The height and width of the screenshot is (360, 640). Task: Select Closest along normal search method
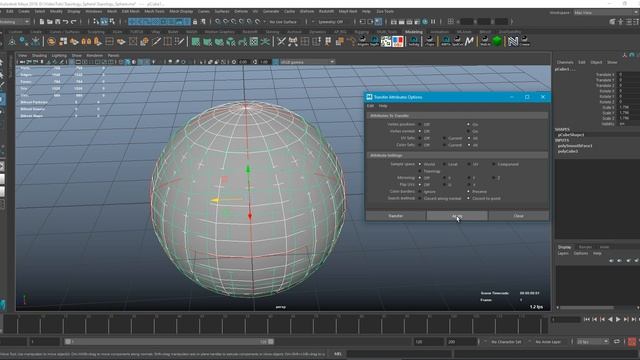click(x=420, y=198)
